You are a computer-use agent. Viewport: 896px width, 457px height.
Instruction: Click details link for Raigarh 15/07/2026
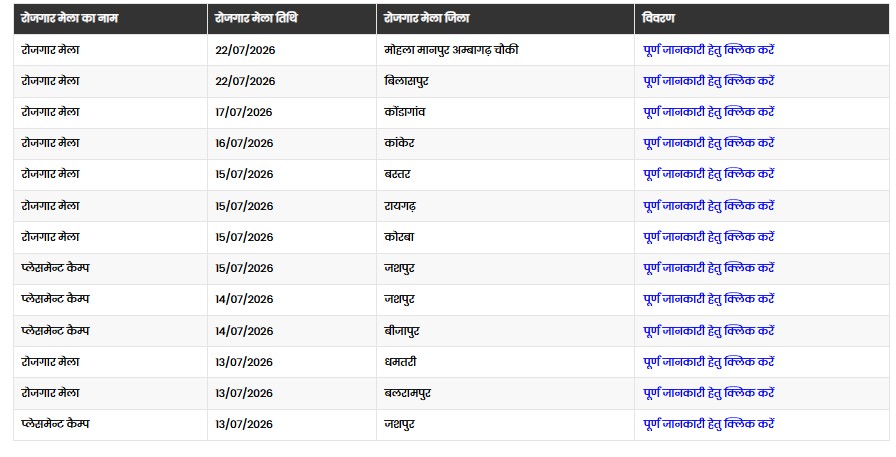pos(709,206)
